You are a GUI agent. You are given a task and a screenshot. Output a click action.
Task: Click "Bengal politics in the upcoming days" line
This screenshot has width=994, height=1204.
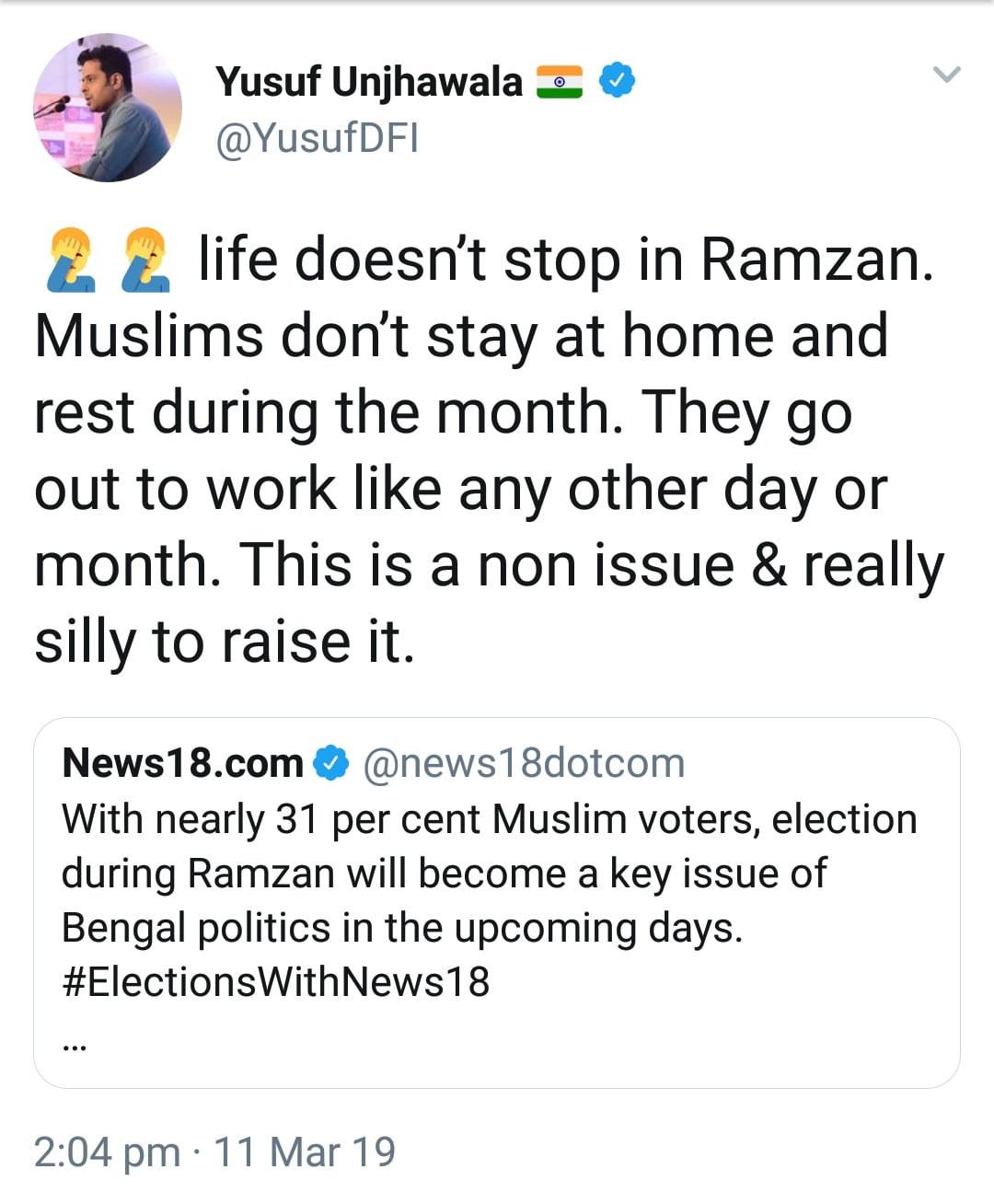point(401,927)
